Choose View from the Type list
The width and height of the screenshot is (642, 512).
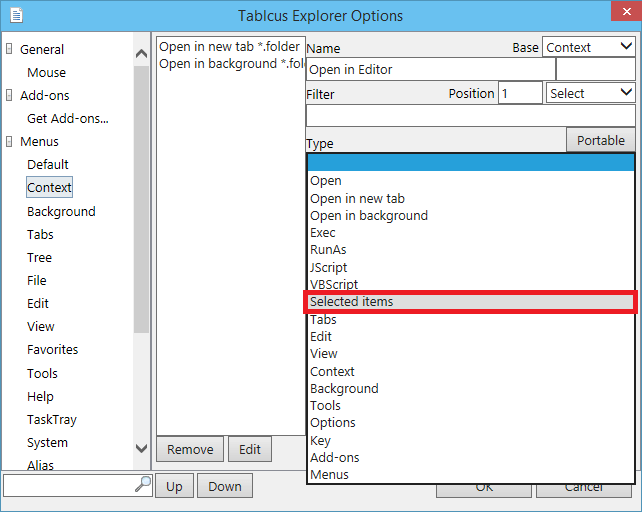[471, 353]
